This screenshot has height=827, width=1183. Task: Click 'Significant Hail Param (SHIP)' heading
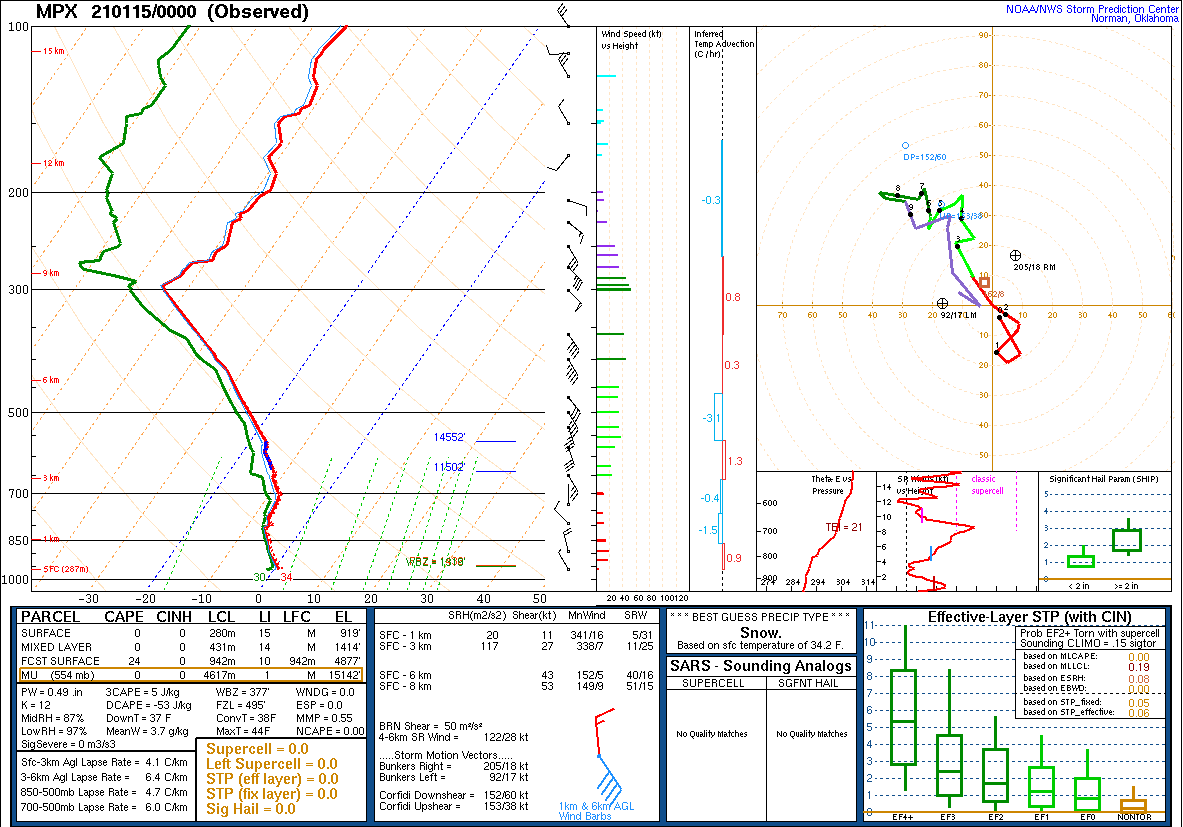click(1104, 479)
